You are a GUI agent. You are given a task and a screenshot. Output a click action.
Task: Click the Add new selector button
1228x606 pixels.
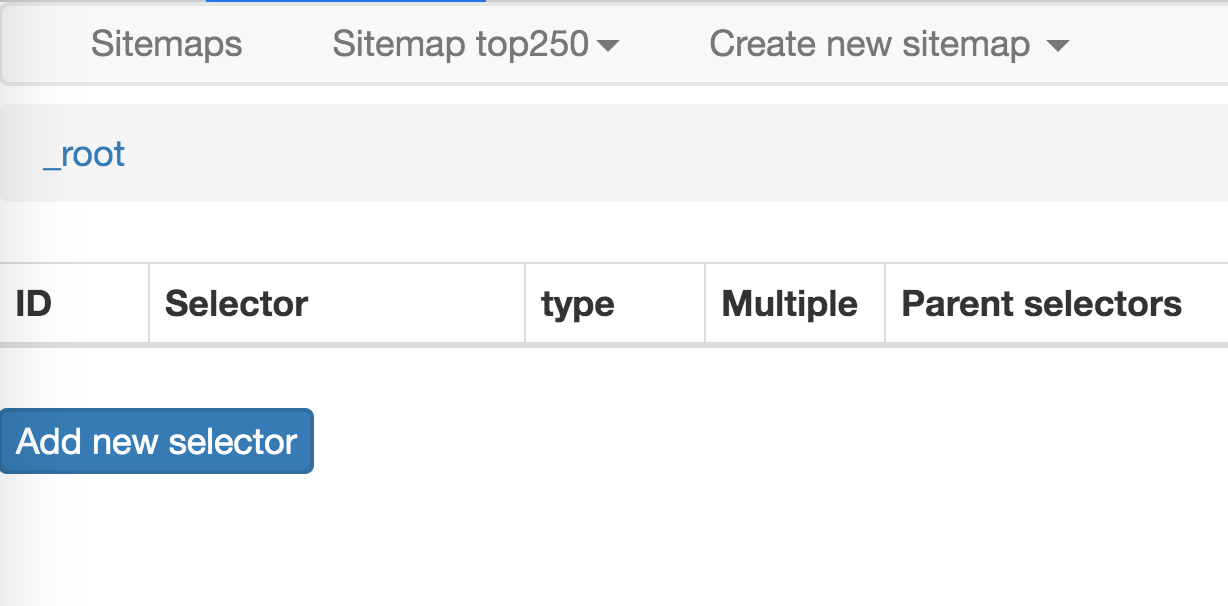[157, 441]
